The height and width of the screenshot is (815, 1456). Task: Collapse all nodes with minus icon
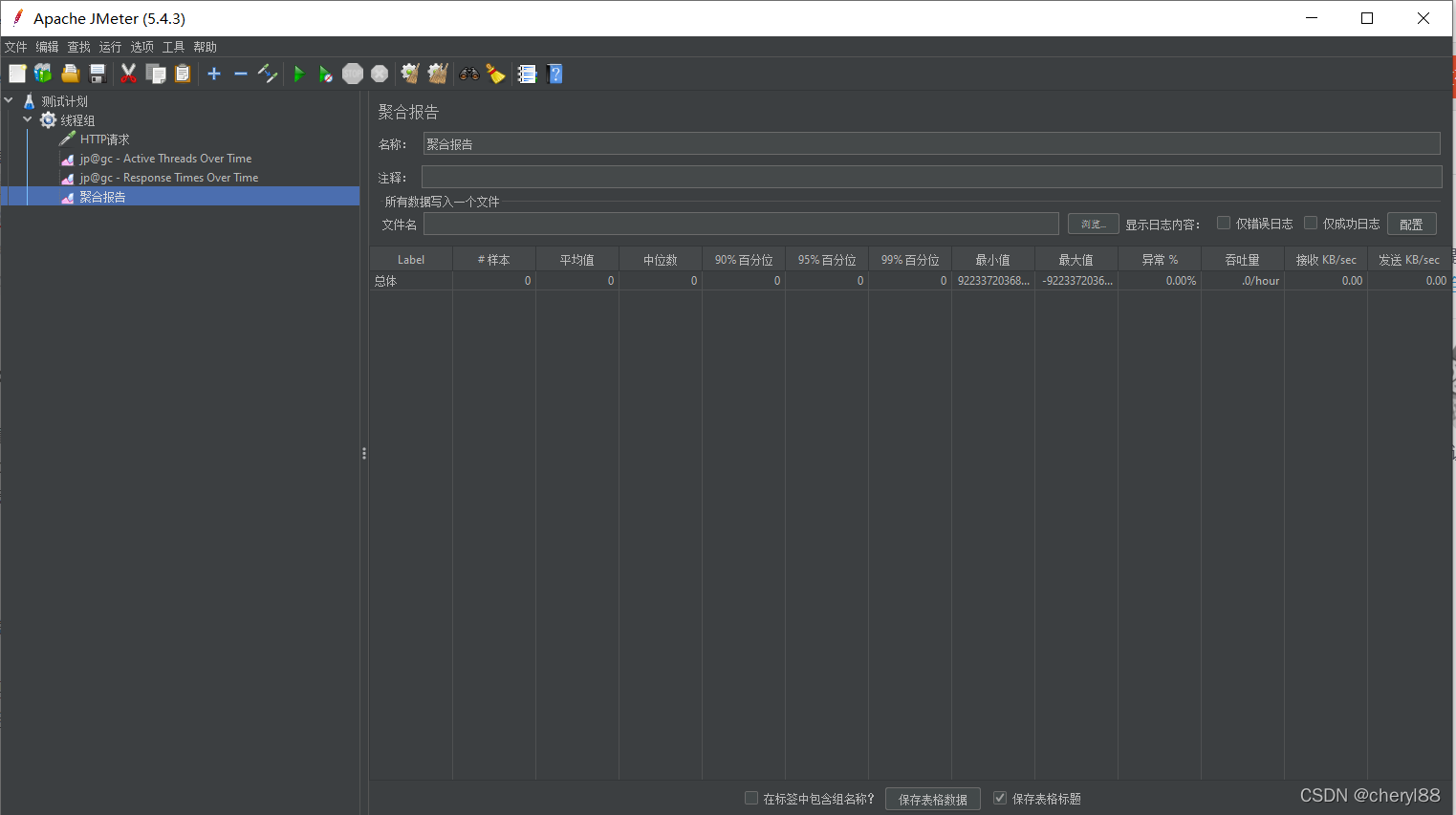(x=241, y=74)
